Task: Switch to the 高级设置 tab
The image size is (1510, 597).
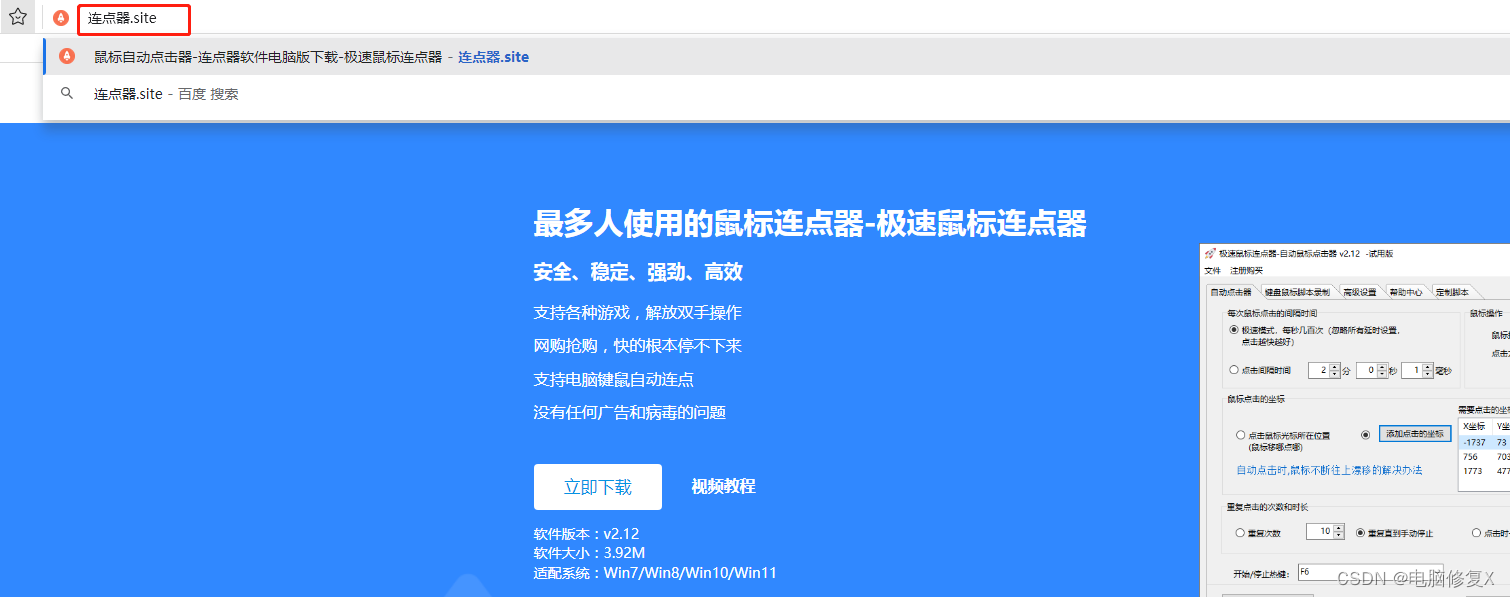Action: tap(1359, 292)
